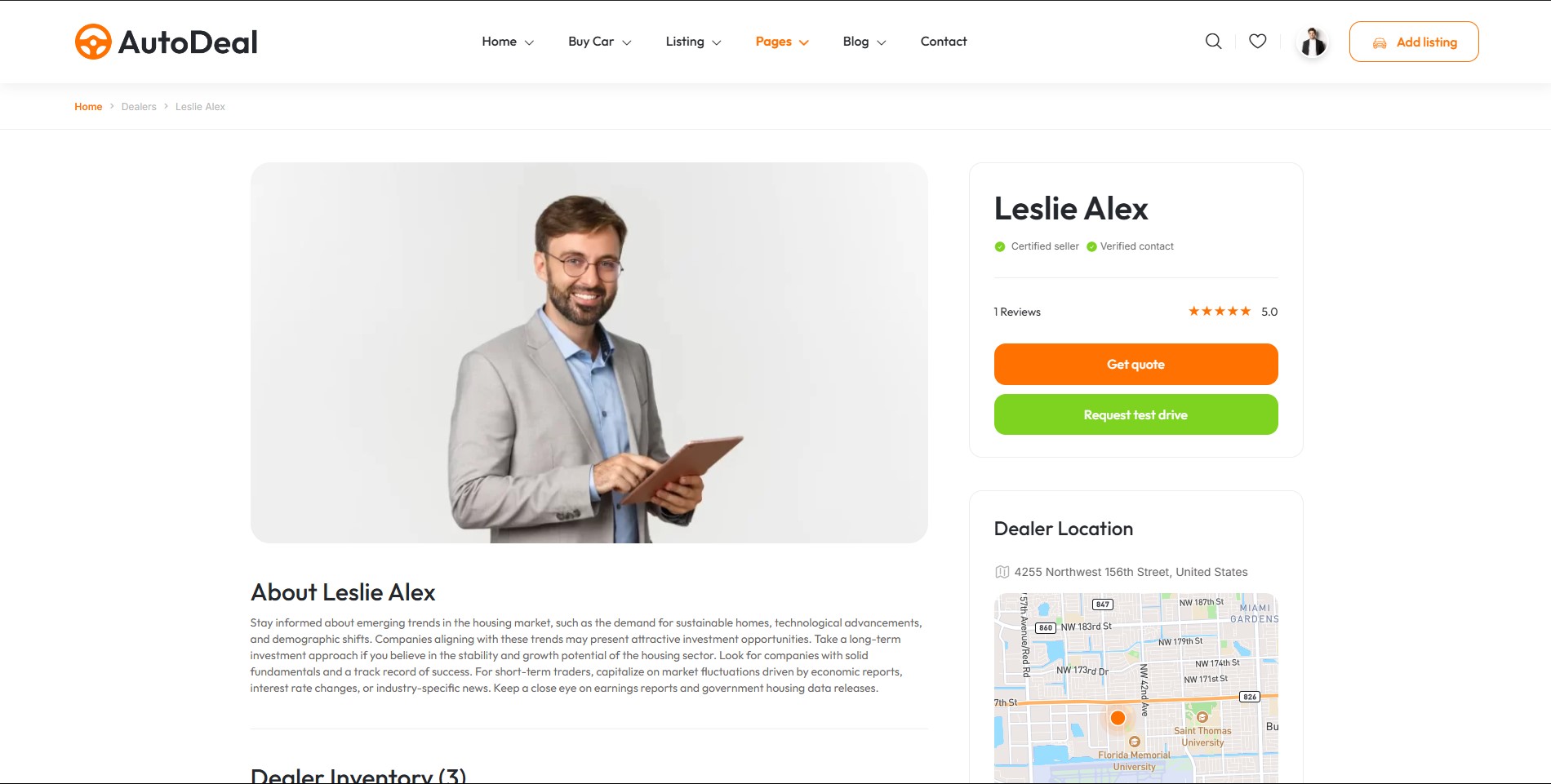This screenshot has width=1551, height=784.
Task: Click the Request test drive button
Action: (x=1135, y=414)
